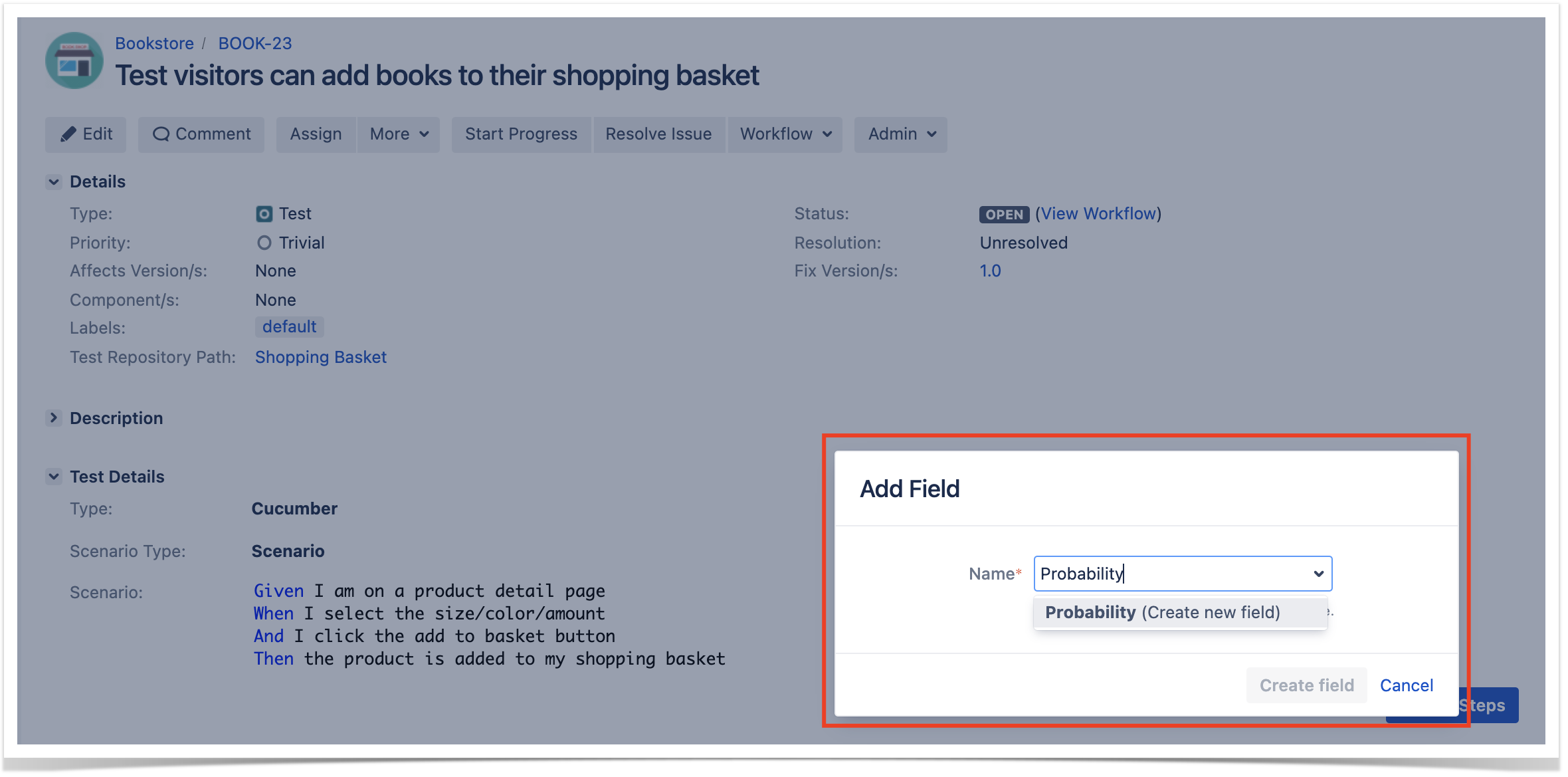This screenshot has width=1568, height=777.
Task: Collapse the Test Details section chevron
Action: pos(54,477)
